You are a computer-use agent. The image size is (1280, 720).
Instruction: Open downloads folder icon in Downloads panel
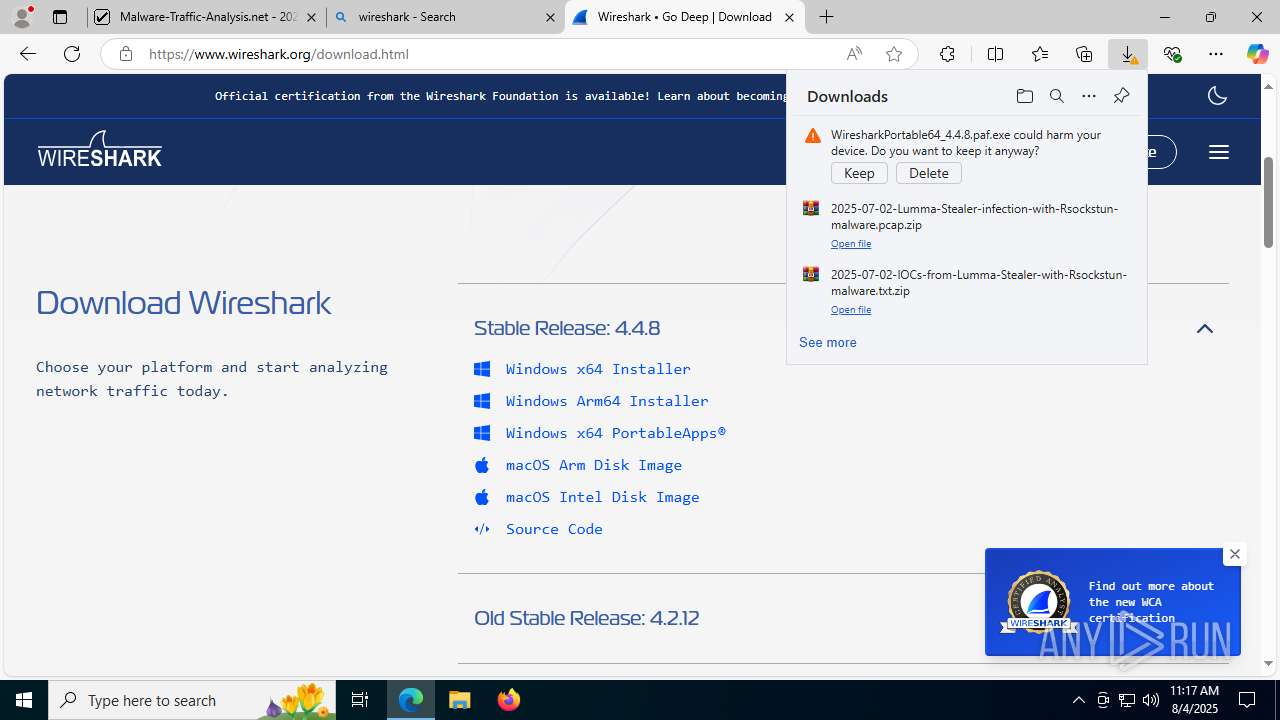pyautogui.click(x=1024, y=96)
